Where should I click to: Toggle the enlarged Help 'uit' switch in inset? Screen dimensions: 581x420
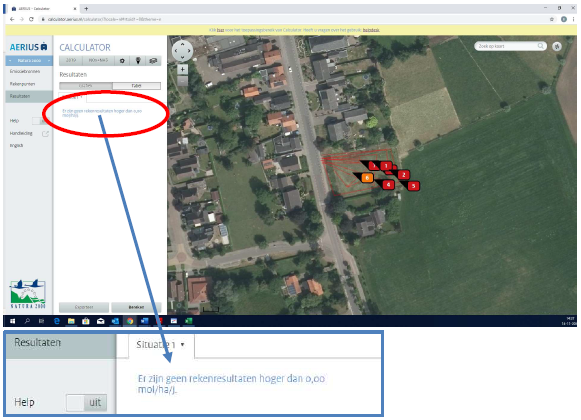(86, 403)
